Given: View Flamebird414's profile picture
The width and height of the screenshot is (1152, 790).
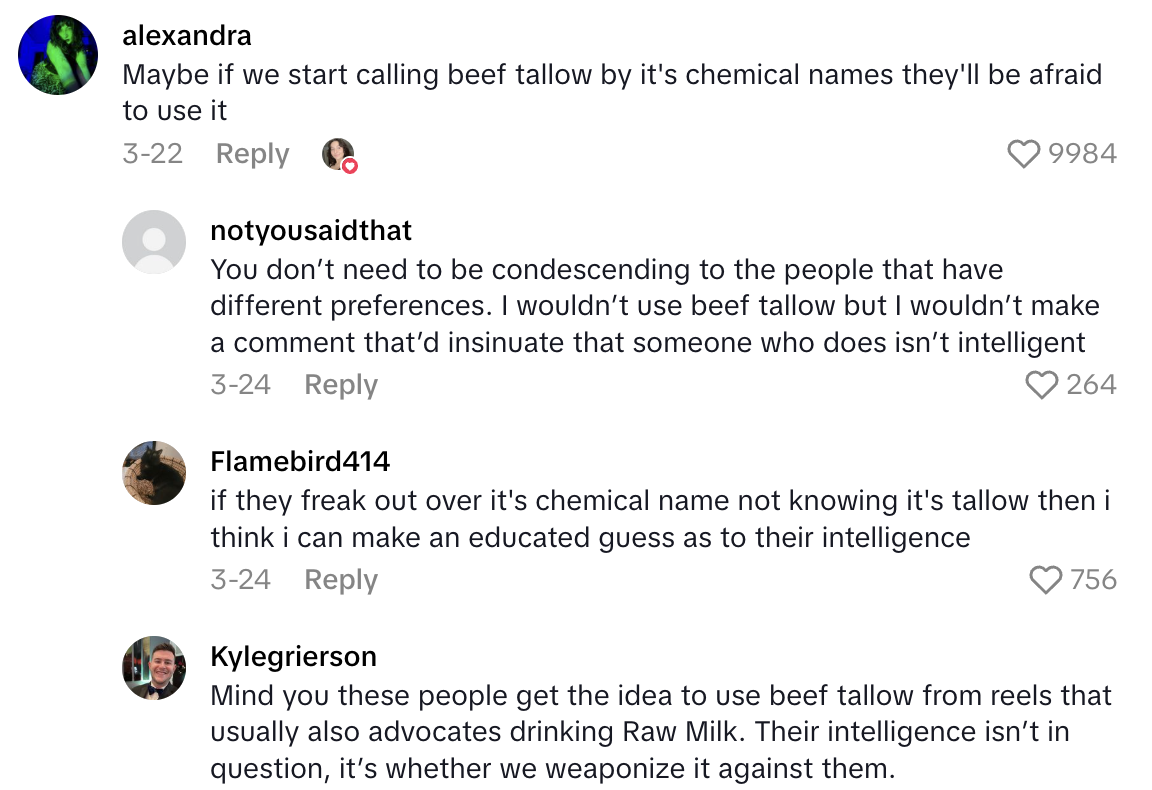Looking at the screenshot, I should pyautogui.click(x=154, y=473).
